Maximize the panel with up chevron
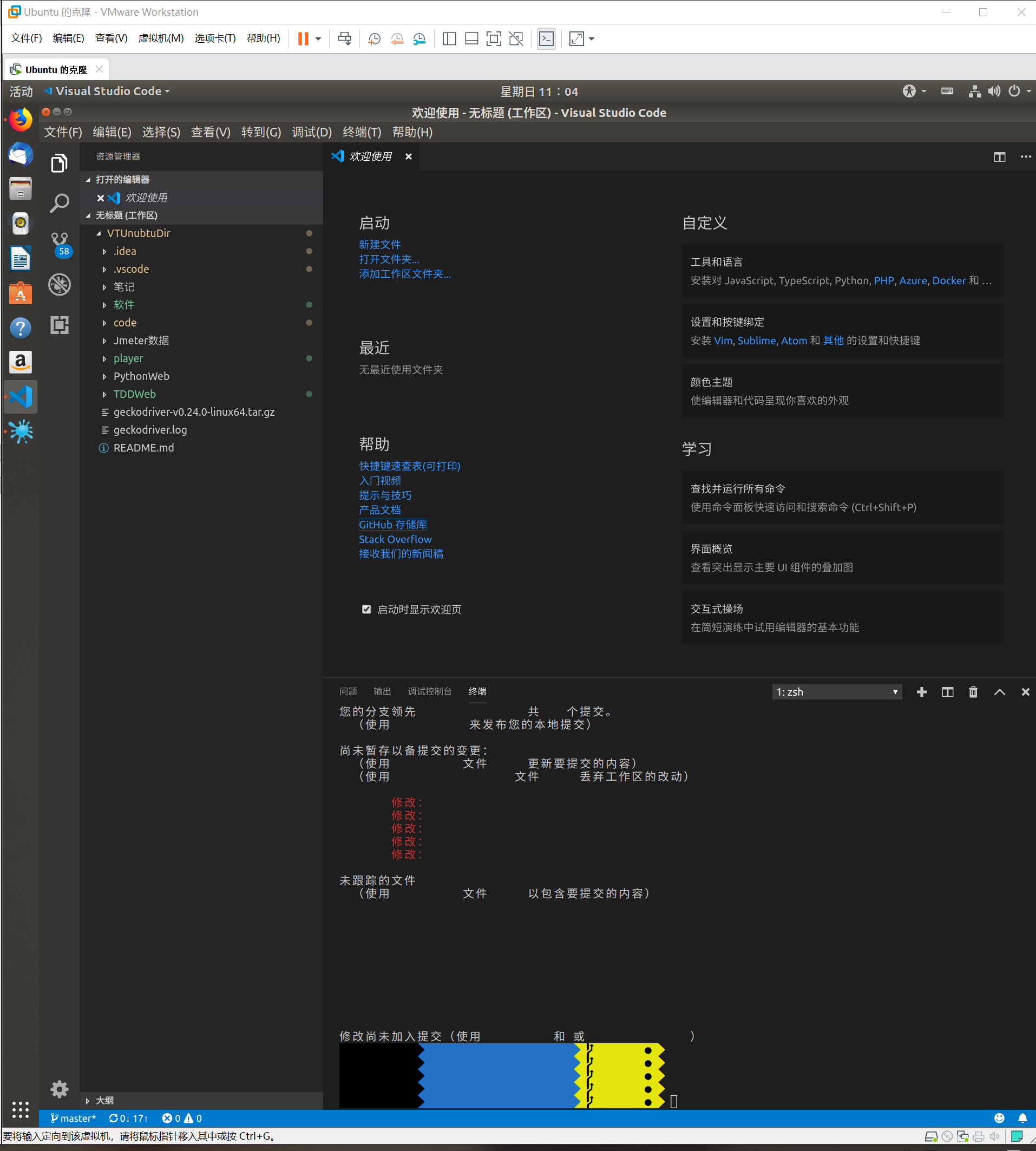1036x1151 pixels. pyautogui.click(x=999, y=691)
